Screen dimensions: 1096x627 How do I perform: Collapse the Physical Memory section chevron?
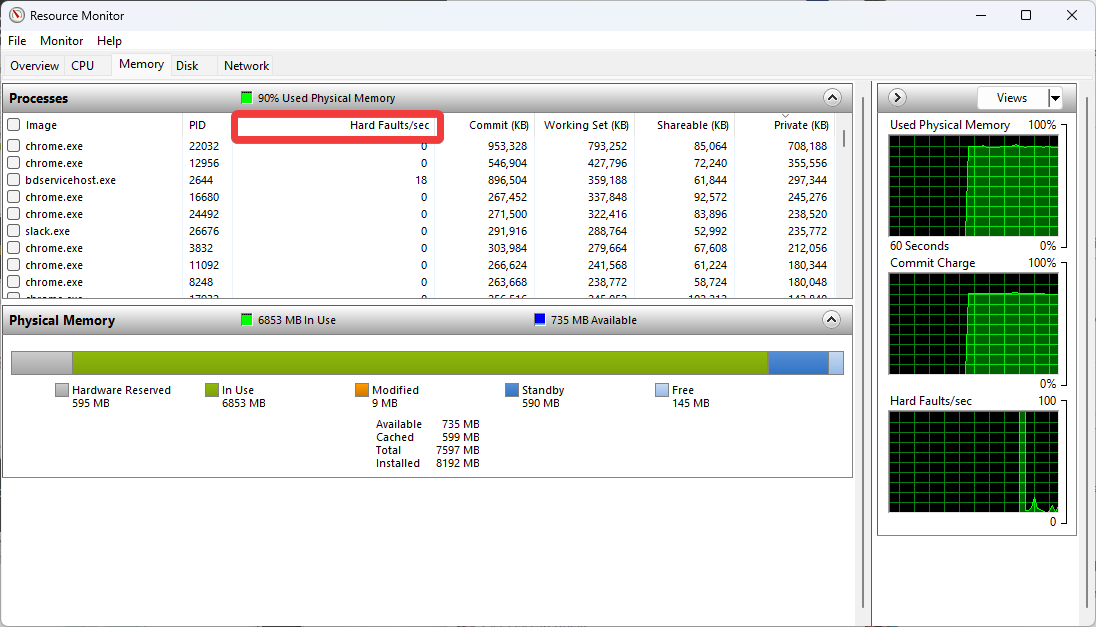(832, 320)
